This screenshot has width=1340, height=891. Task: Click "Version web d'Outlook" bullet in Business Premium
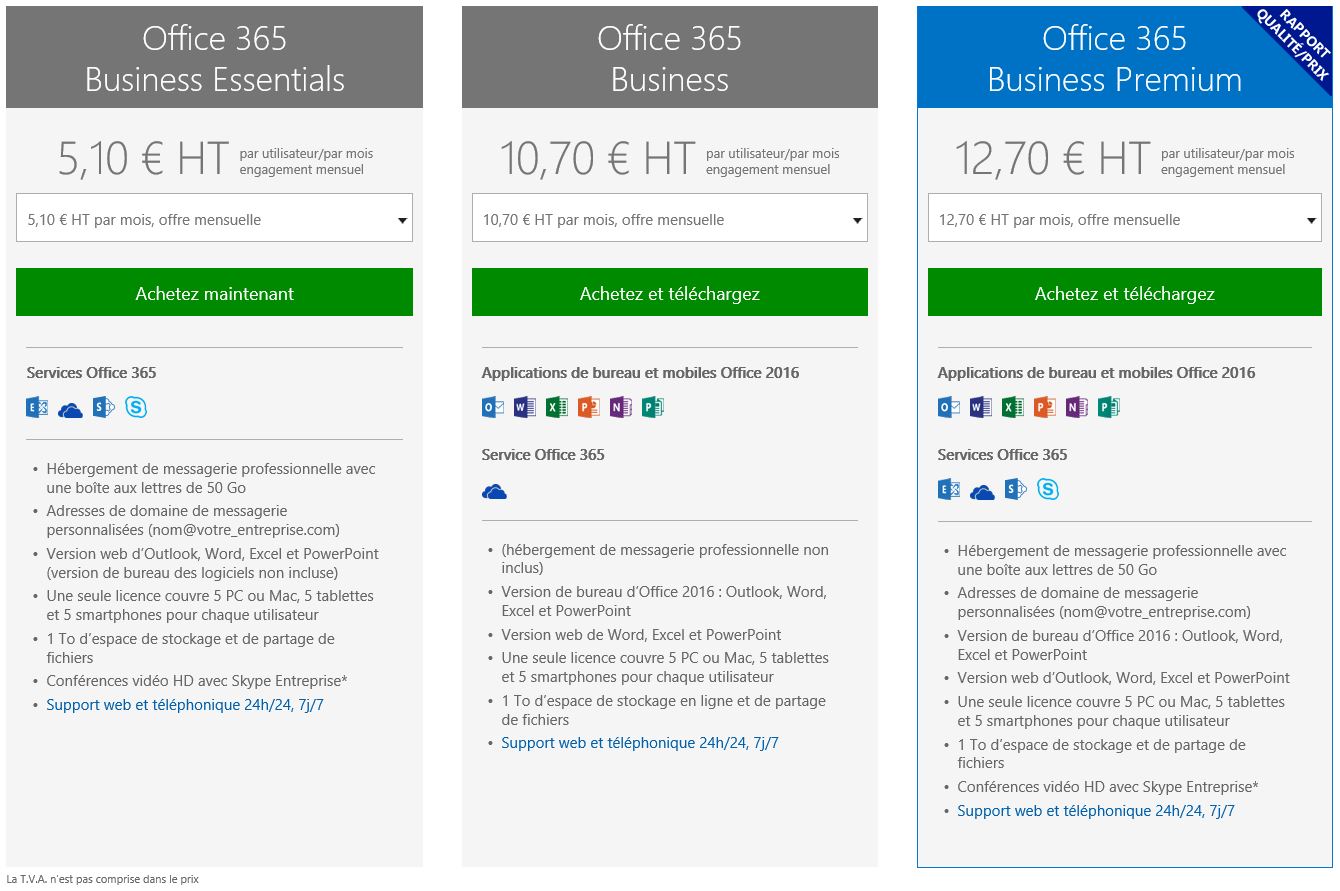coord(1123,678)
